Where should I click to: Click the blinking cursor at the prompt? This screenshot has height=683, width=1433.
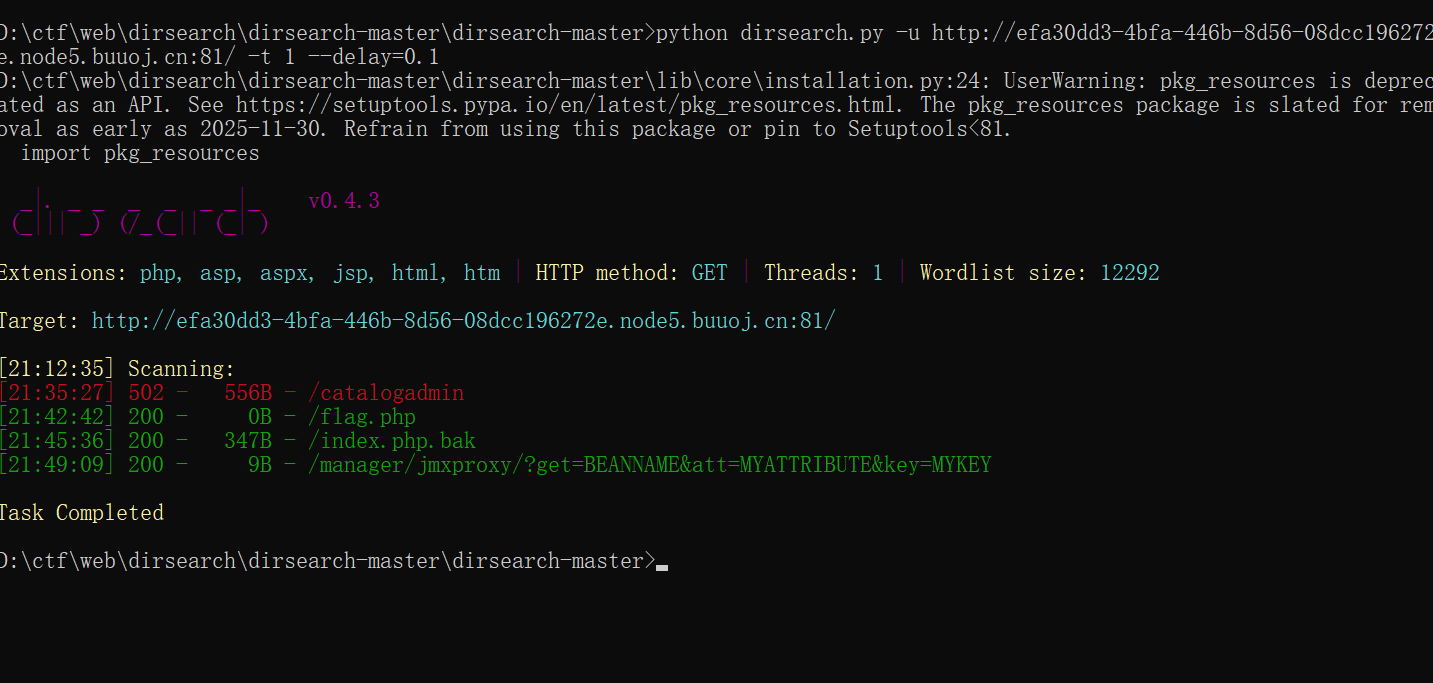click(662, 567)
